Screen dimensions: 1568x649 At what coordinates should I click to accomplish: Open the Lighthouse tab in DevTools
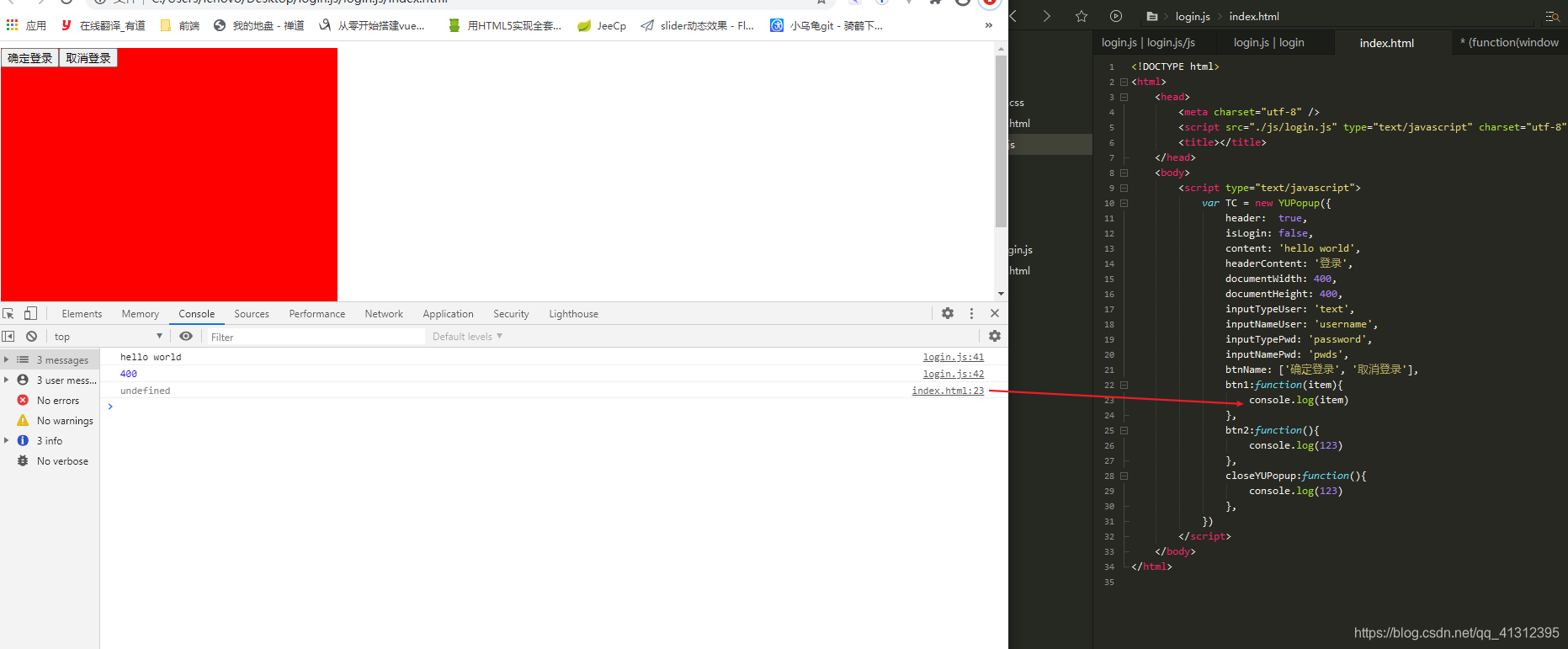tap(574, 314)
